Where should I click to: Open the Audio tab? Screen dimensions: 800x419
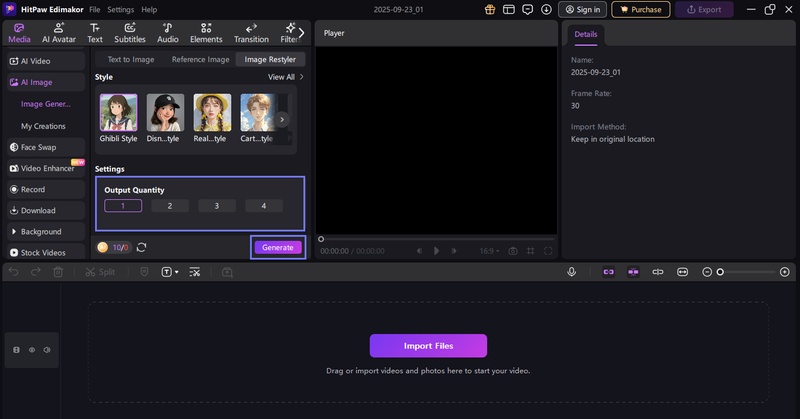167,33
